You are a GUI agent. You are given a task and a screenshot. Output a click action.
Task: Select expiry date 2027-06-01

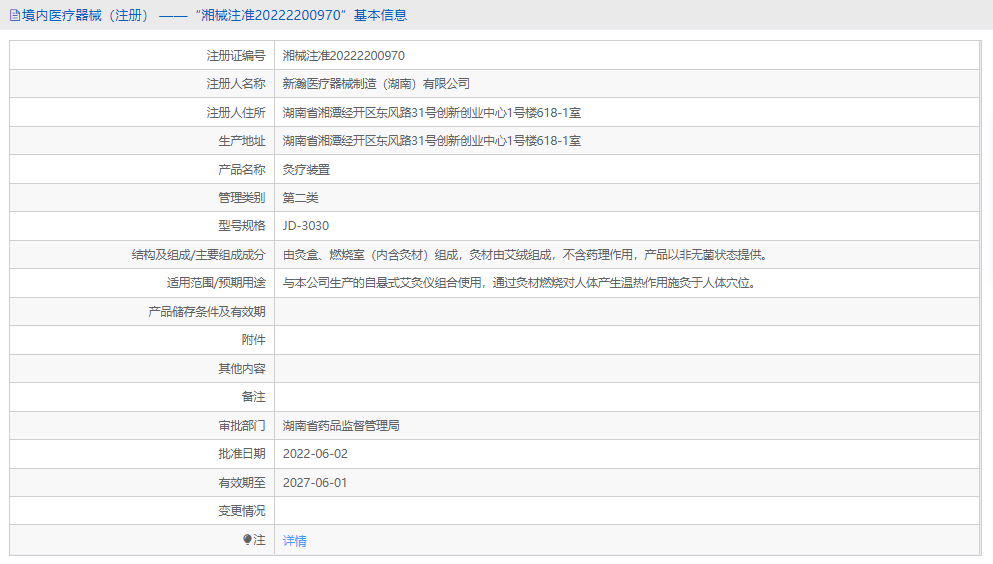pos(315,482)
